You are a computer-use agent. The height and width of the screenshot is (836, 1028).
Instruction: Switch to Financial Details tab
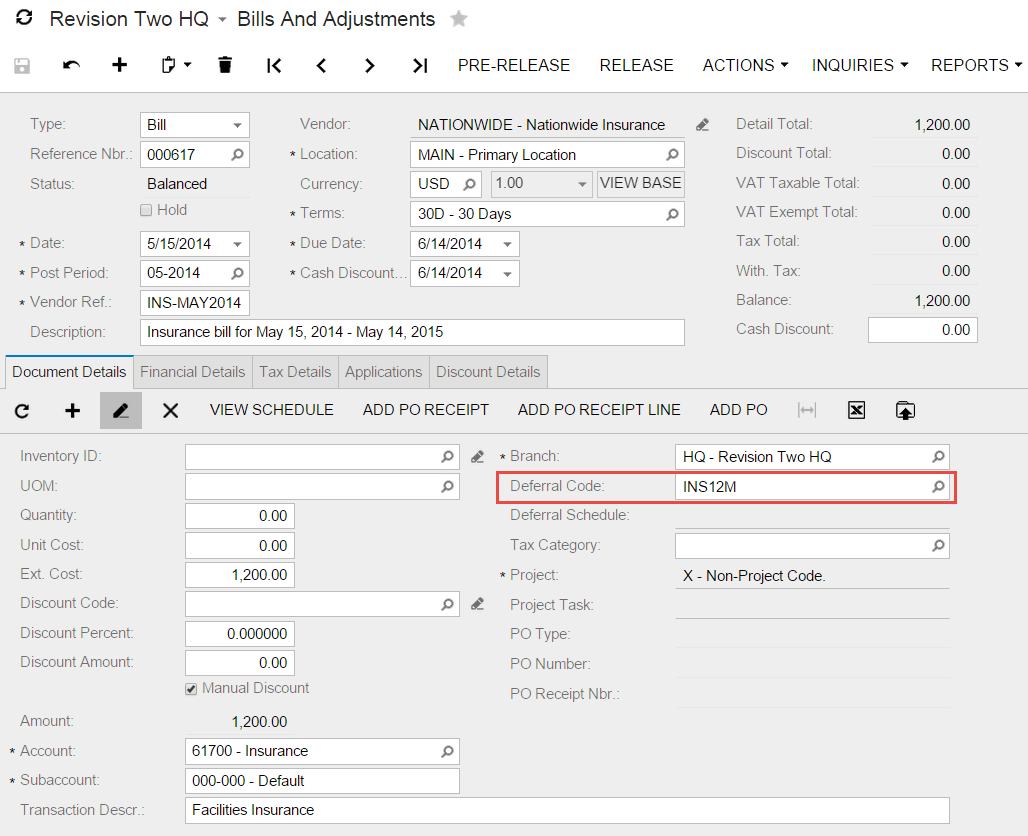click(x=193, y=372)
